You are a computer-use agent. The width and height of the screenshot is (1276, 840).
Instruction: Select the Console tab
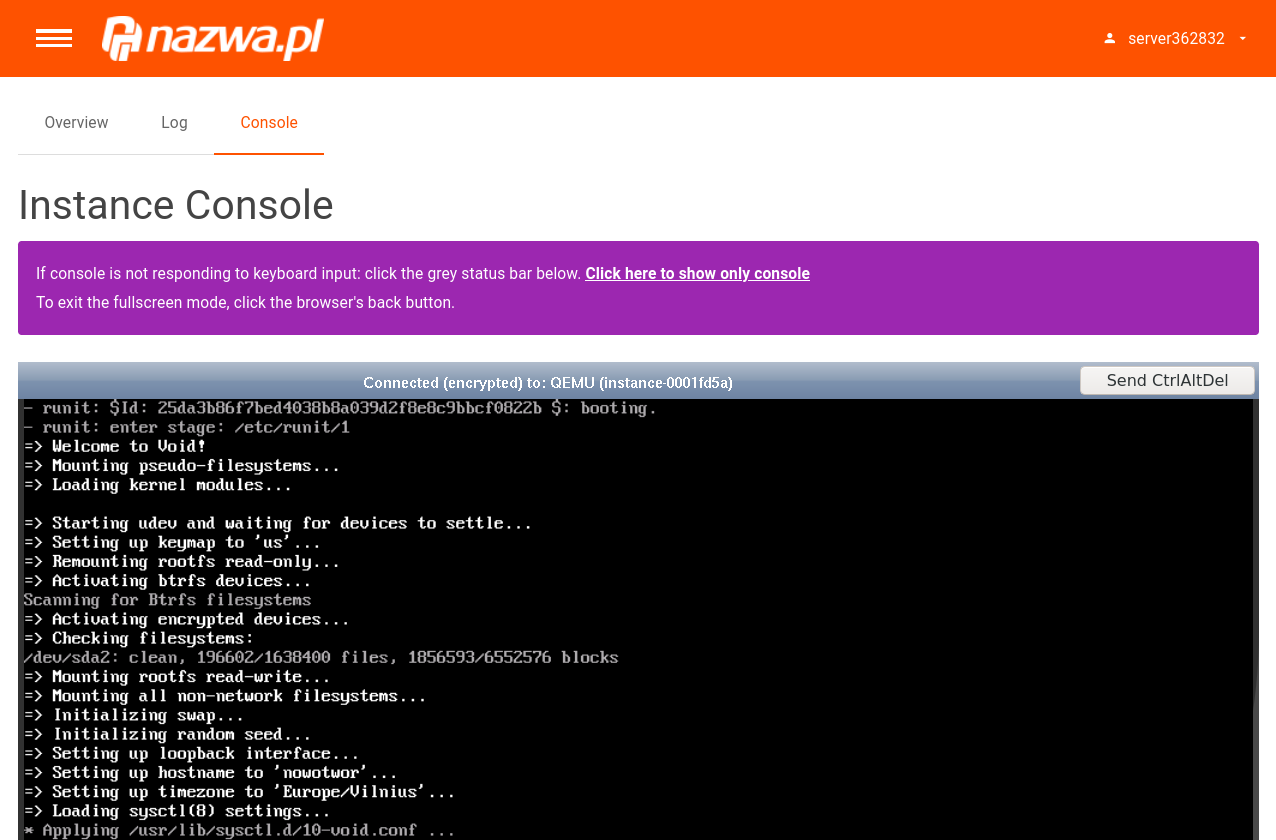pos(269,123)
